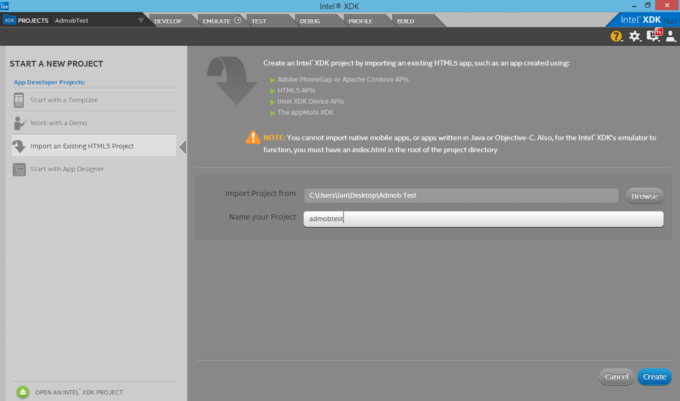Click the App Developer Projects heading
Screen dimensions: 680x401
click(x=49, y=82)
